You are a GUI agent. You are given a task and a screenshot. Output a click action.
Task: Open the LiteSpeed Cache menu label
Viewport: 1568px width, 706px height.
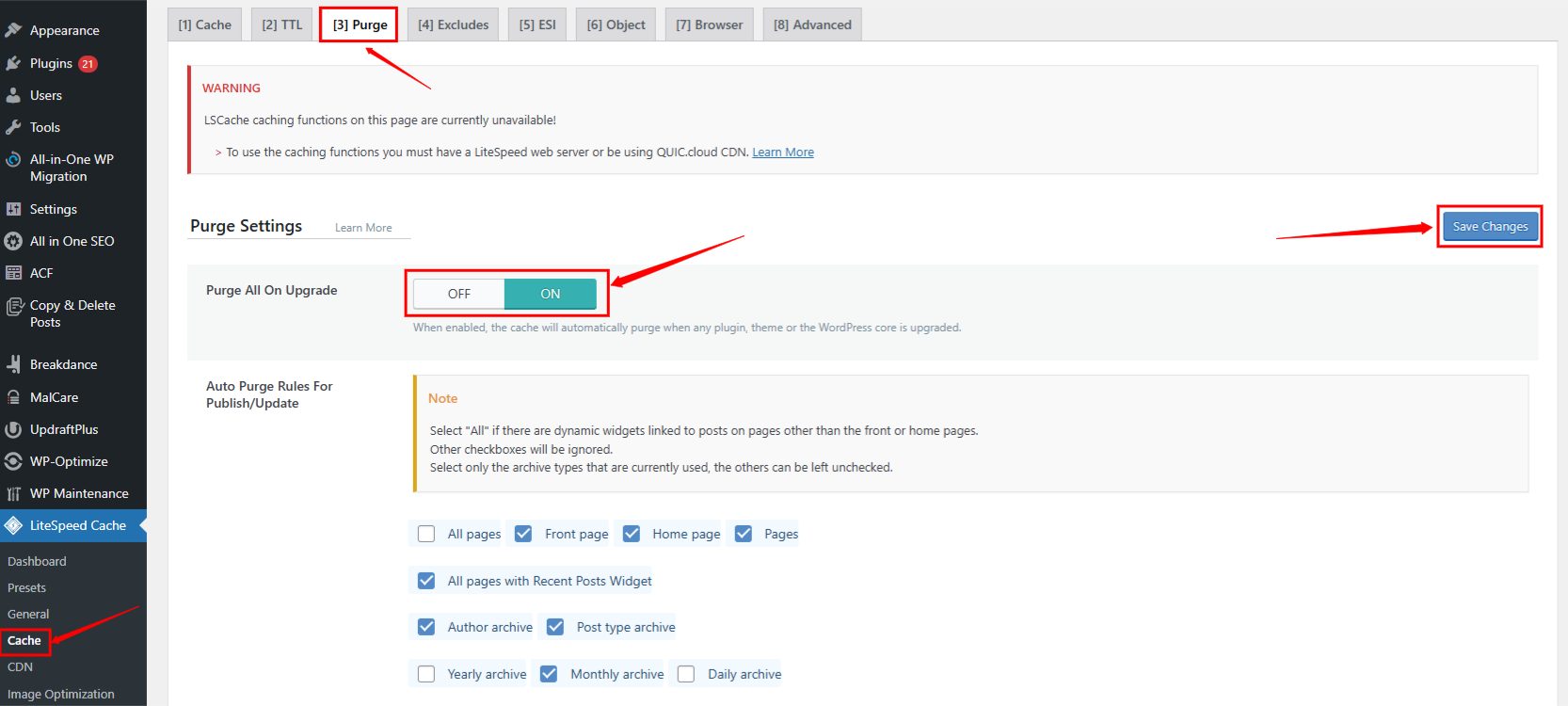coord(78,525)
